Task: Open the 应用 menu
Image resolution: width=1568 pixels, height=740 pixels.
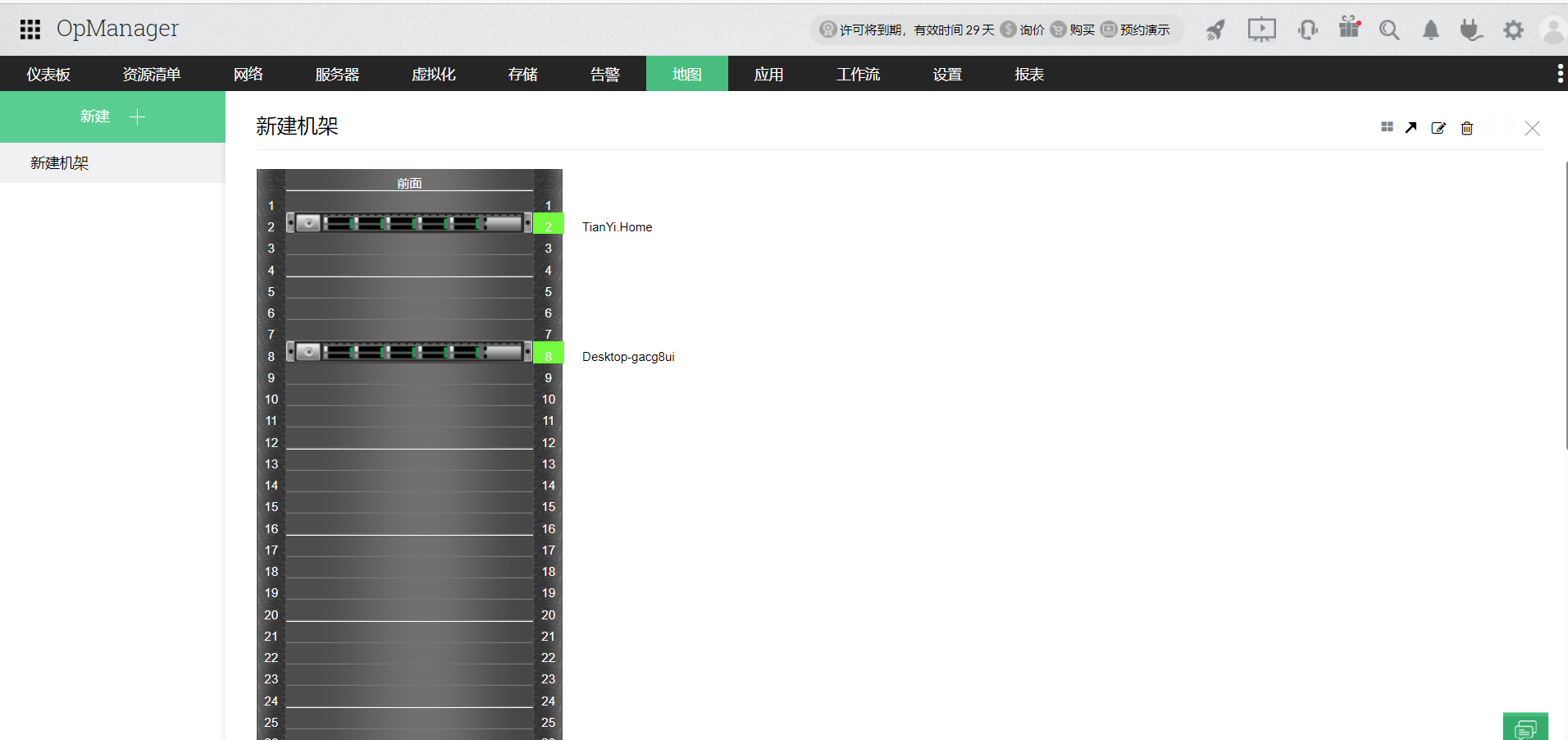Action: 769,74
